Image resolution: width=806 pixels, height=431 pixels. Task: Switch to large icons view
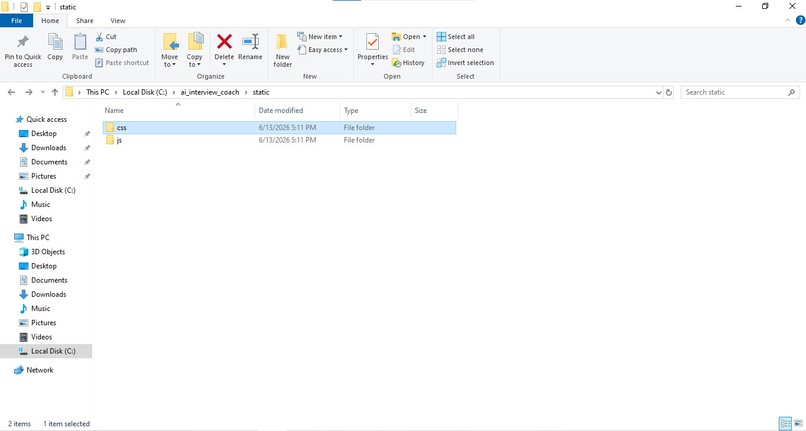point(799,424)
